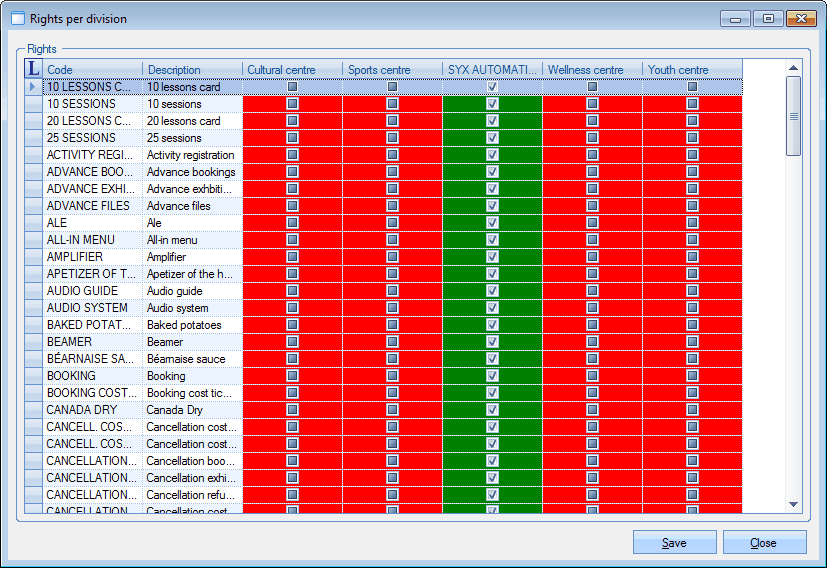Click the scroll up arrow of the grid
This screenshot has width=827, height=568.
click(x=794, y=69)
